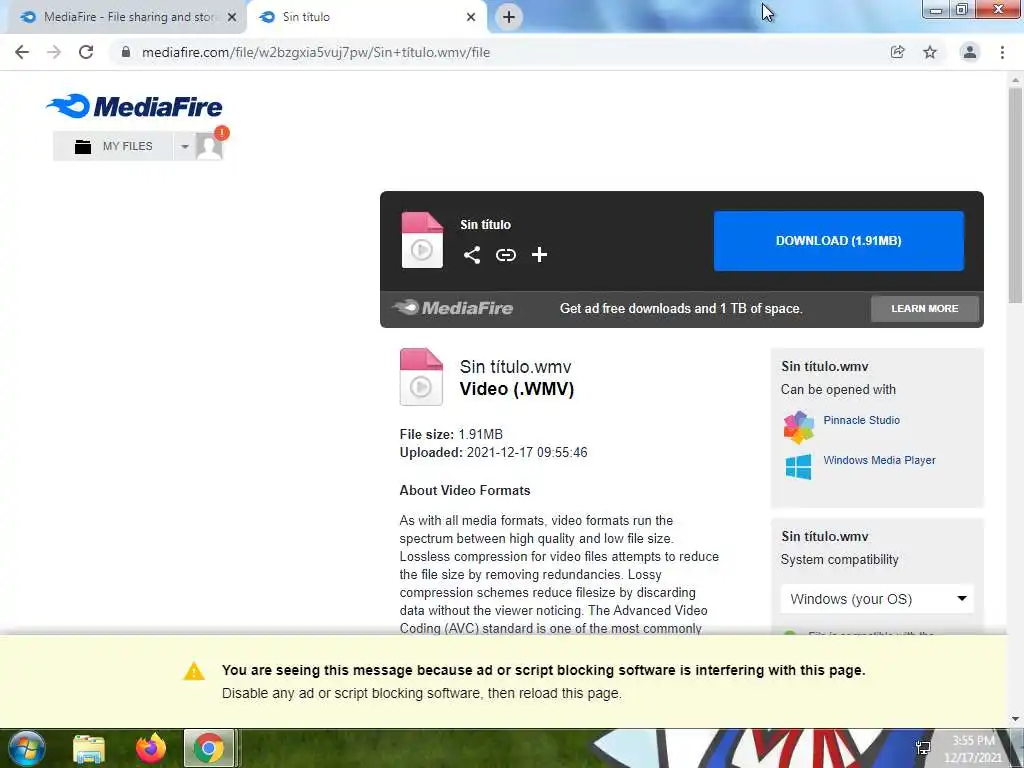Click the pink video file icon in dark panel
Image resolution: width=1024 pixels, height=768 pixels.
coord(422,240)
